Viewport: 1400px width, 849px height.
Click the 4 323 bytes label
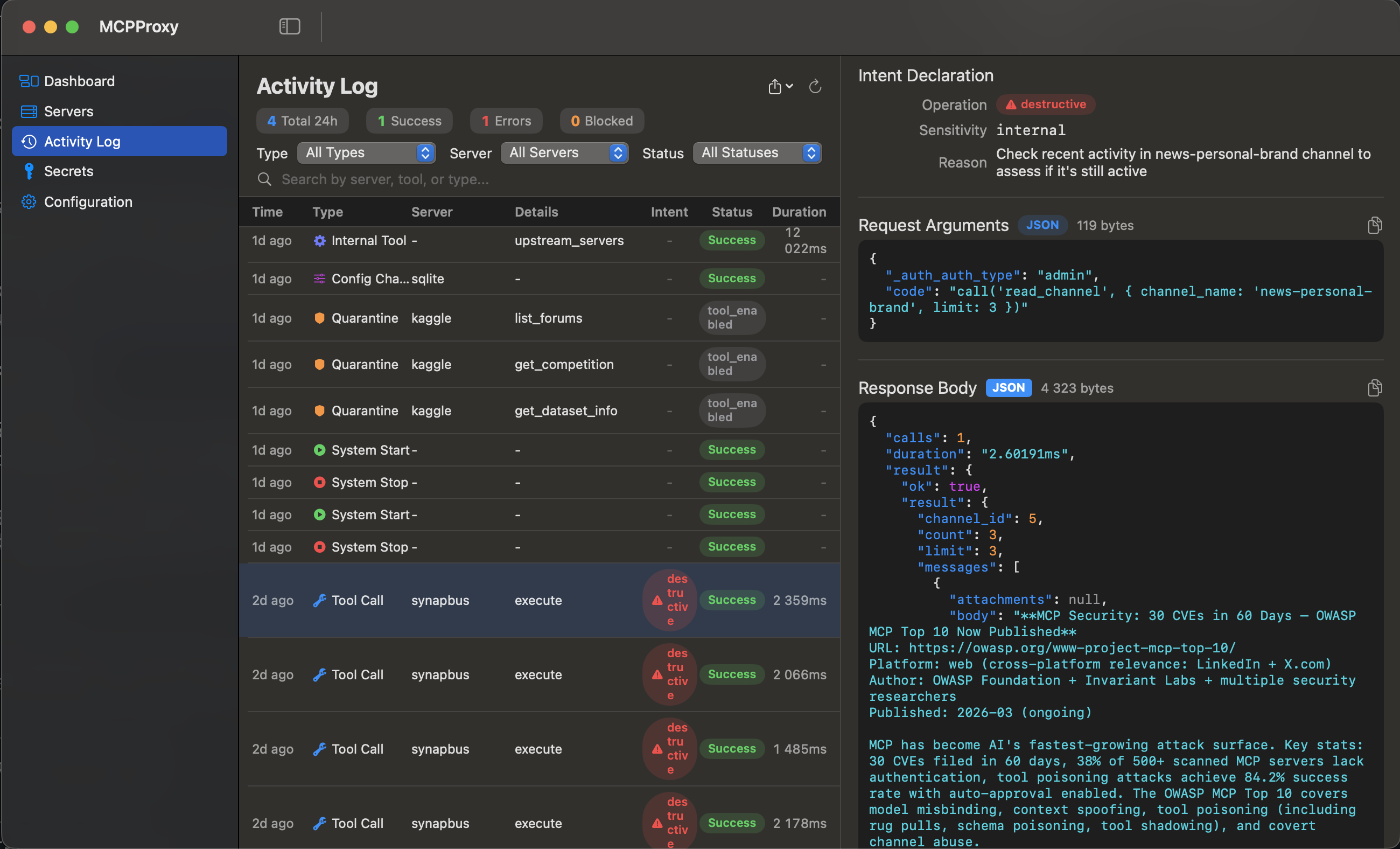click(1077, 388)
